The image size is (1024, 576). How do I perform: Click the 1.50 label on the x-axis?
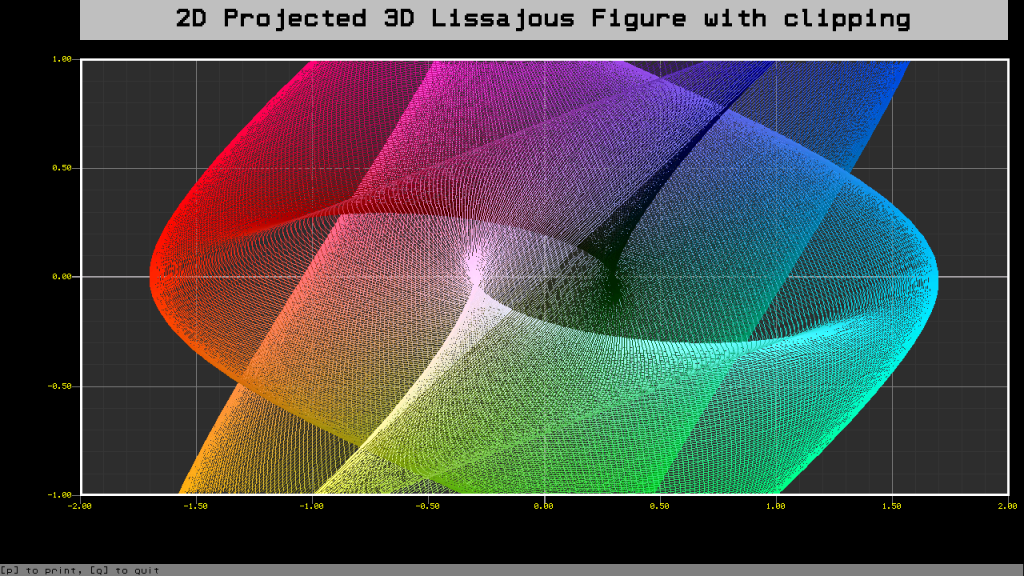[892, 506]
